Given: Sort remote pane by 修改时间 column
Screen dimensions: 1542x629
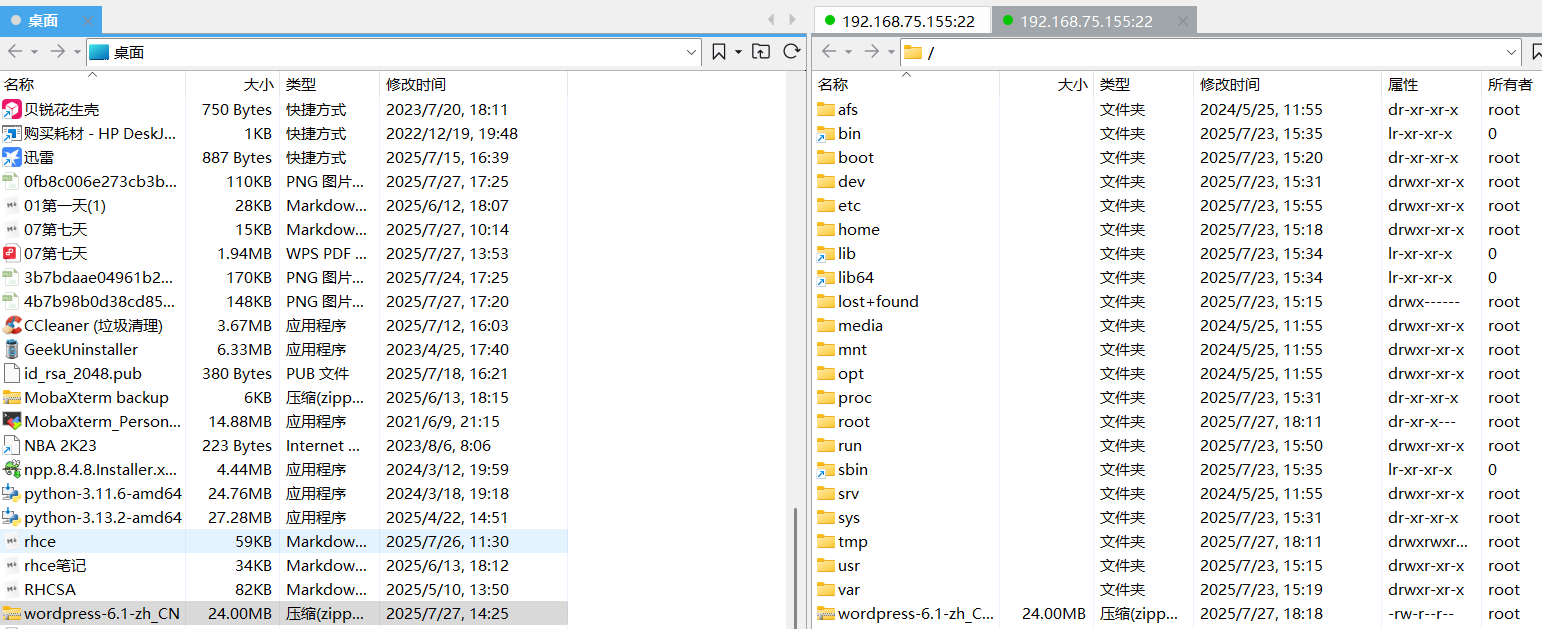Looking at the screenshot, I should coord(1230,85).
